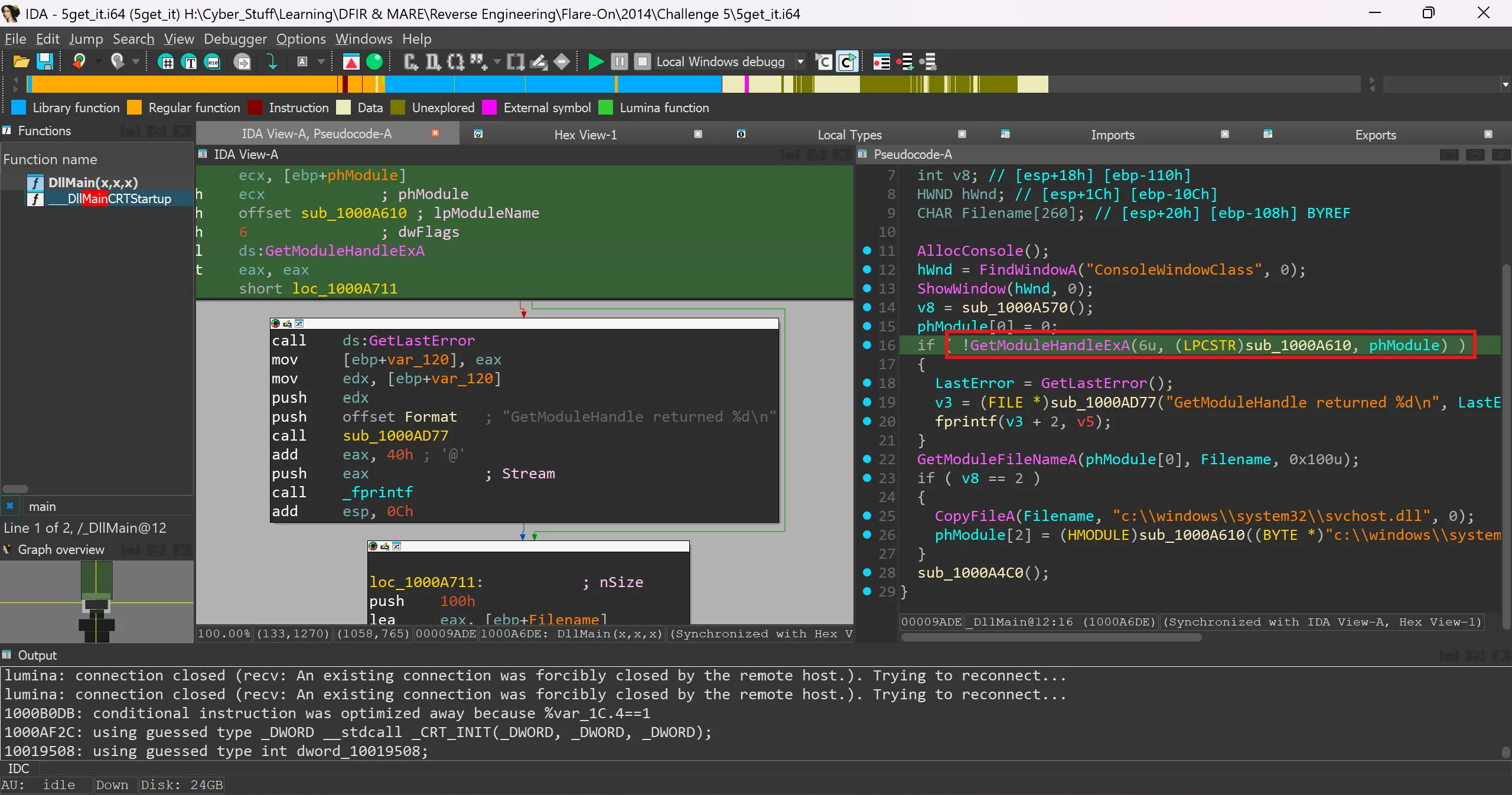The width and height of the screenshot is (1512, 795).
Task: Click the binary search '010' toolbar icon
Action: tap(213, 61)
